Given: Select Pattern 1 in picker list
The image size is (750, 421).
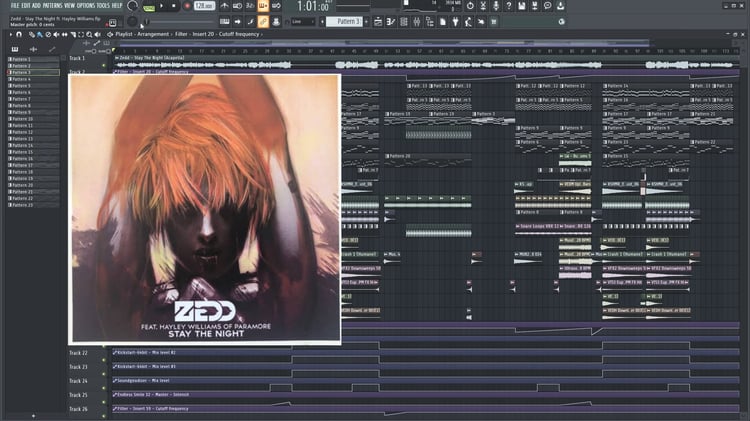Looking at the screenshot, I should pos(33,59).
